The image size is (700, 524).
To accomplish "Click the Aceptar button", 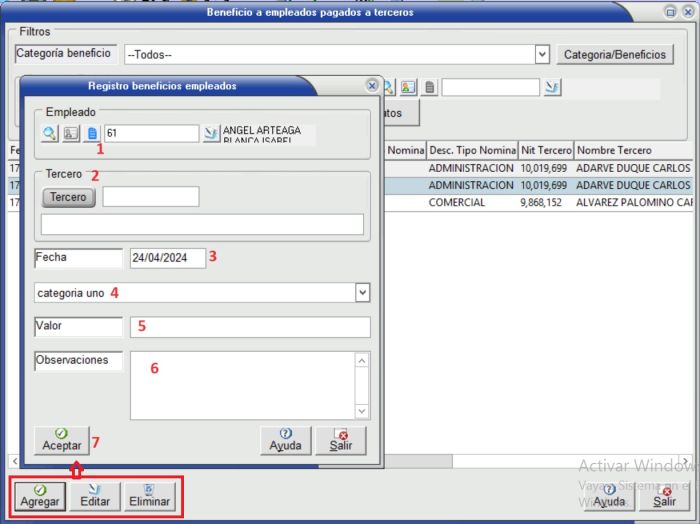I will [x=61, y=439].
